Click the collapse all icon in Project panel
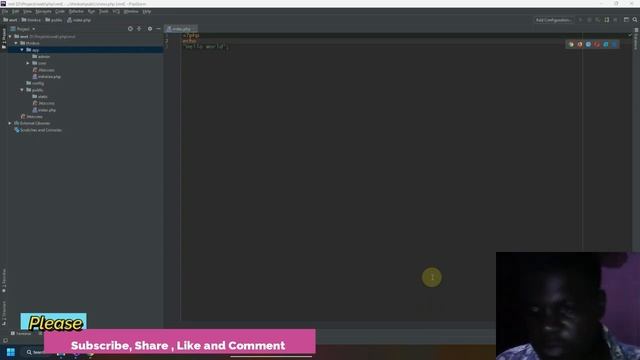 tap(139, 29)
